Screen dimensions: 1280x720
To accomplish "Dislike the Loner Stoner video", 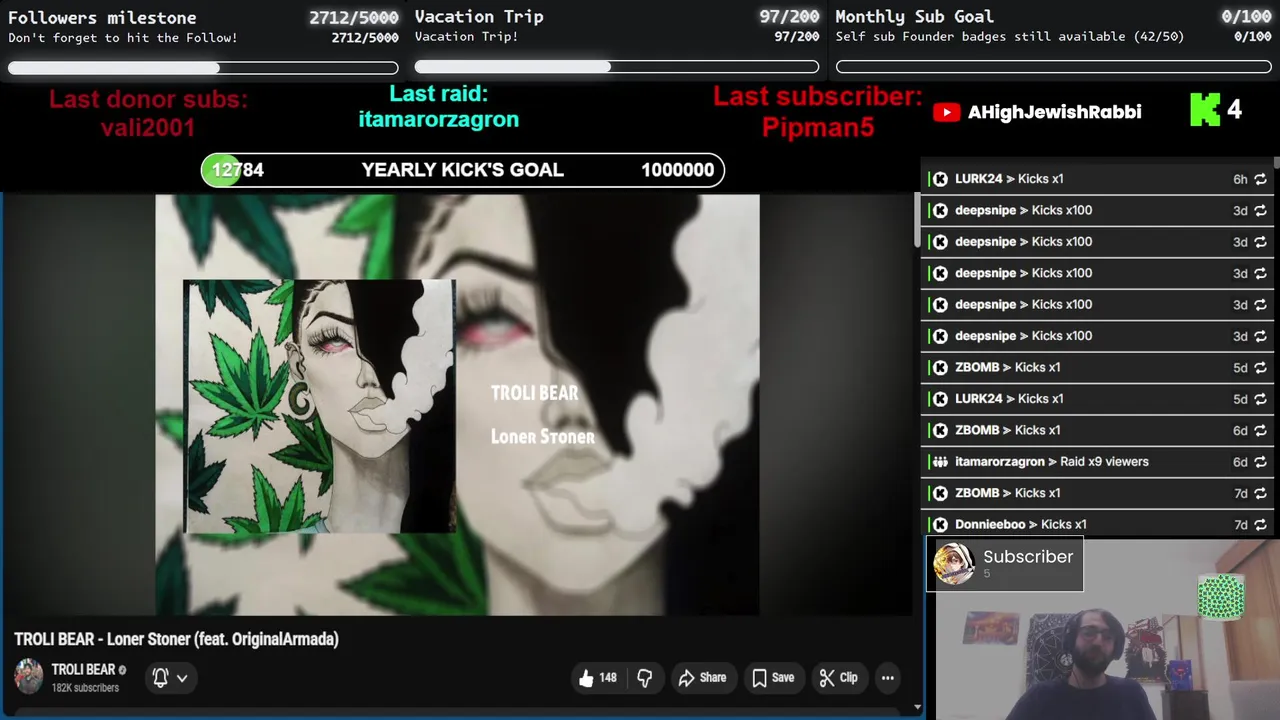I will [645, 678].
